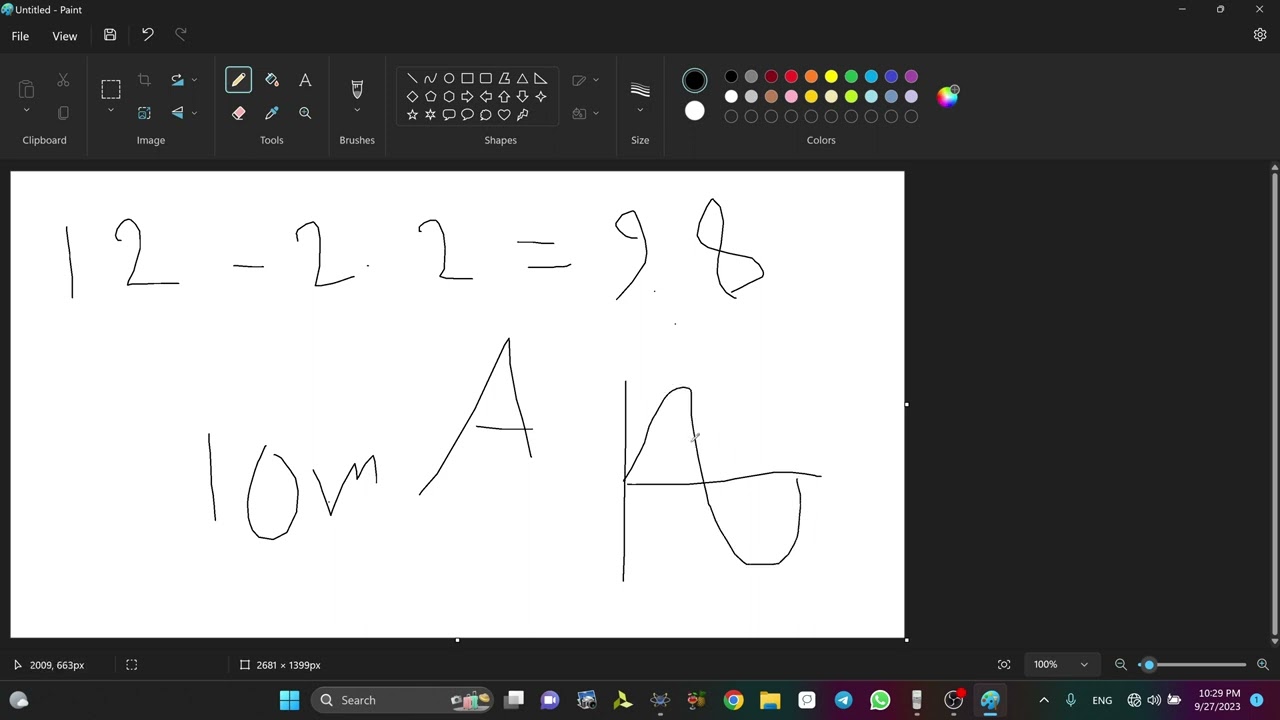
Task: Click the Flip icon
Action: pyautogui.click(x=177, y=113)
